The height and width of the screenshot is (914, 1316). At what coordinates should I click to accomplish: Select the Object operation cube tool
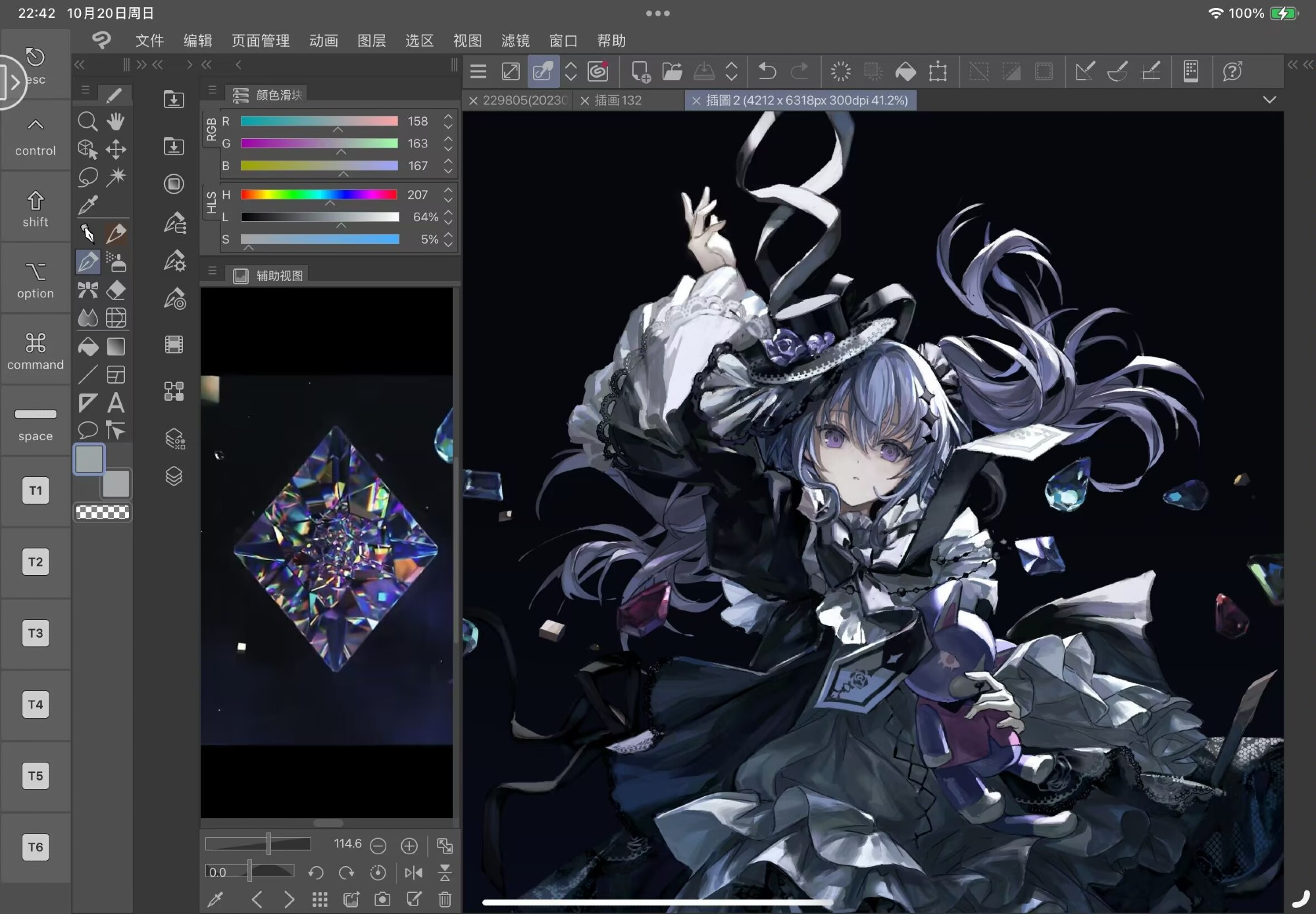[x=88, y=149]
